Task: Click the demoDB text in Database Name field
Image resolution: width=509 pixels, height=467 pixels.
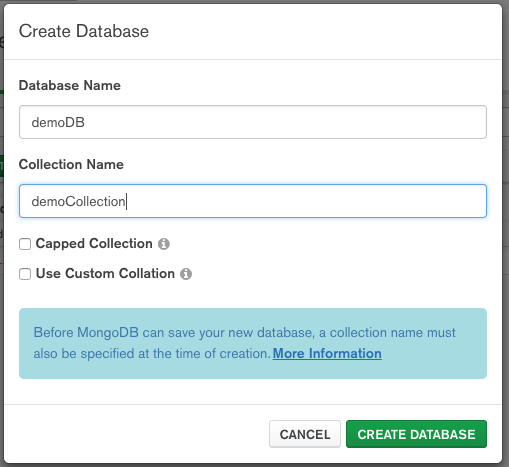Action: click(x=58, y=122)
